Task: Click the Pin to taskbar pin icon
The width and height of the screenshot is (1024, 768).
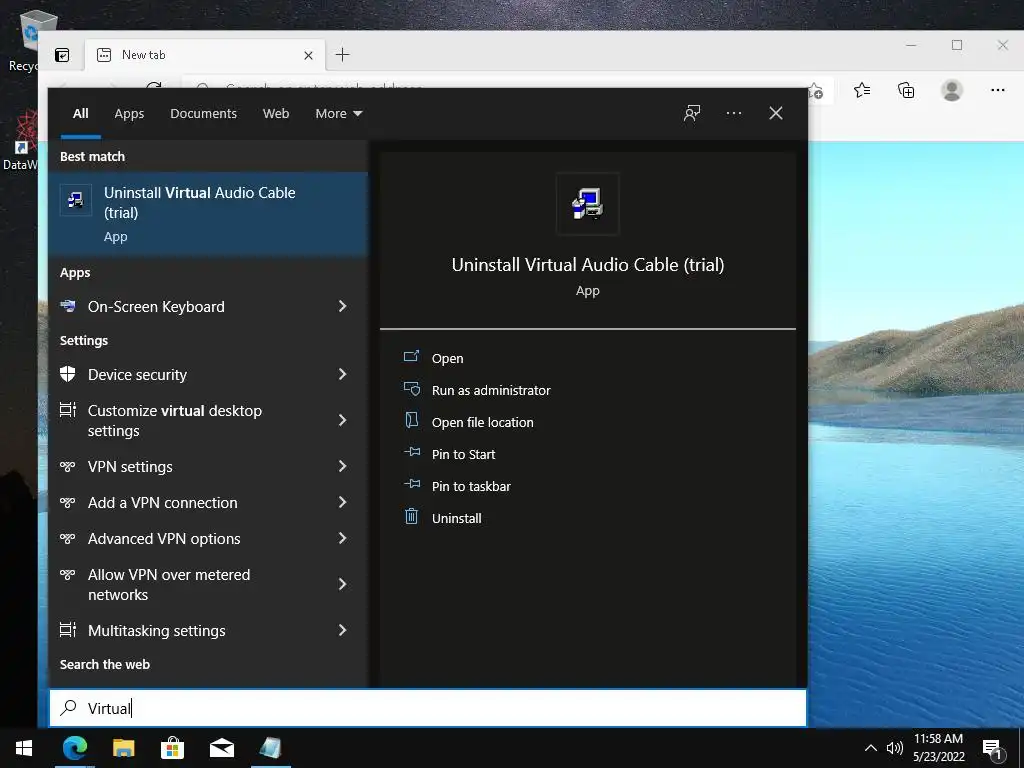Action: [x=411, y=484]
